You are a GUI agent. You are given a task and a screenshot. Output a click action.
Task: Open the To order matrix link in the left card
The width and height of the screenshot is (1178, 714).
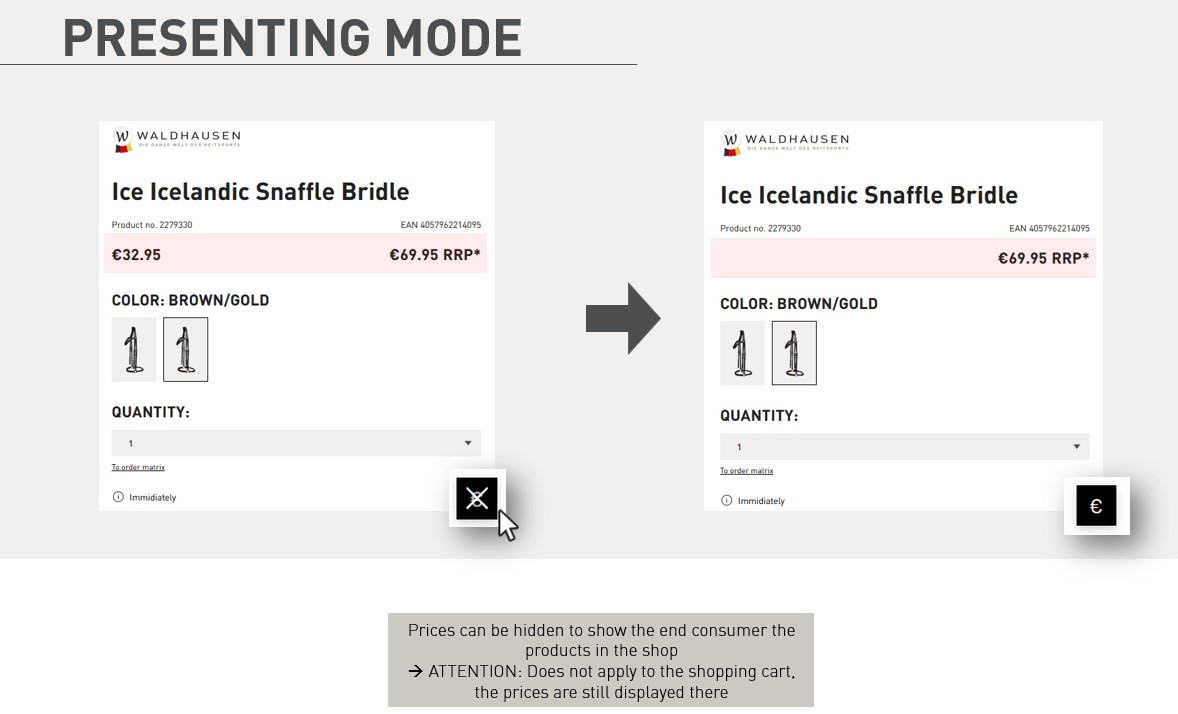click(x=138, y=467)
